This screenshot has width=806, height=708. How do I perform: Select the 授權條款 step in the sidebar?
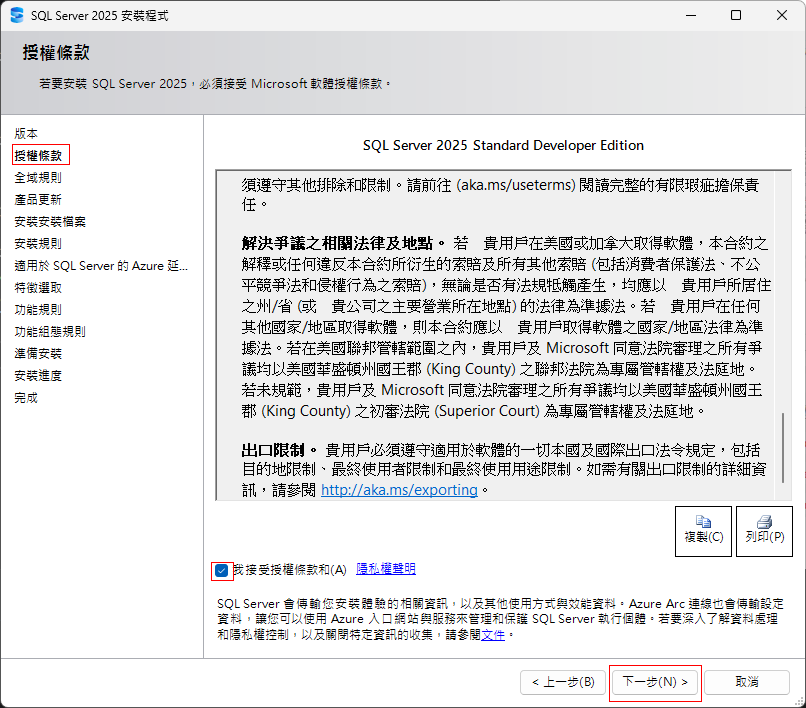point(38,155)
